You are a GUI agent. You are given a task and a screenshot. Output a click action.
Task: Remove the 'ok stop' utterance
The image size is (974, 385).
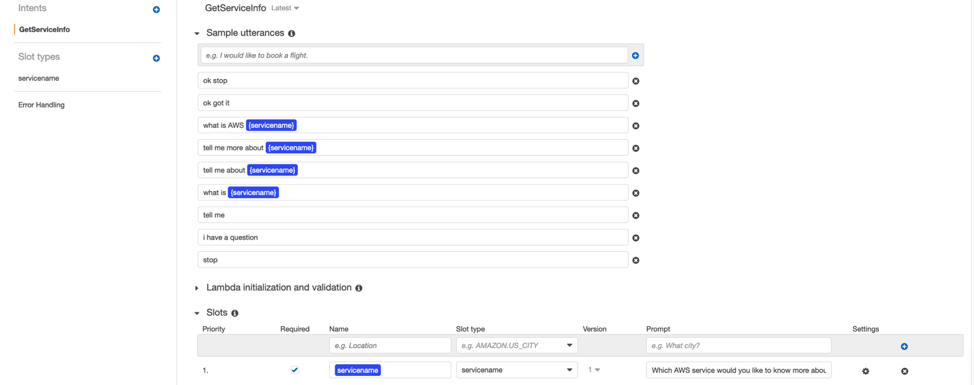click(635, 81)
